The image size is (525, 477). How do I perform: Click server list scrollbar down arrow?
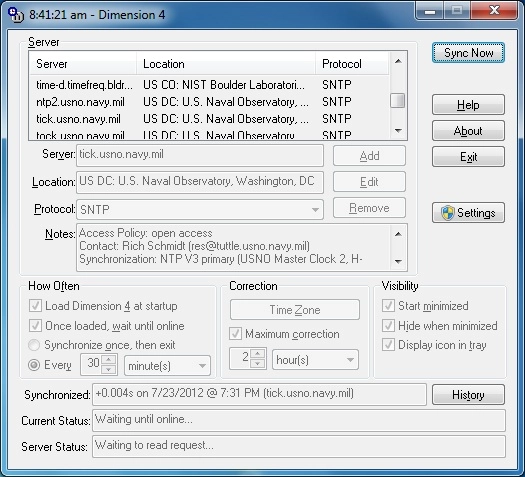(398, 131)
